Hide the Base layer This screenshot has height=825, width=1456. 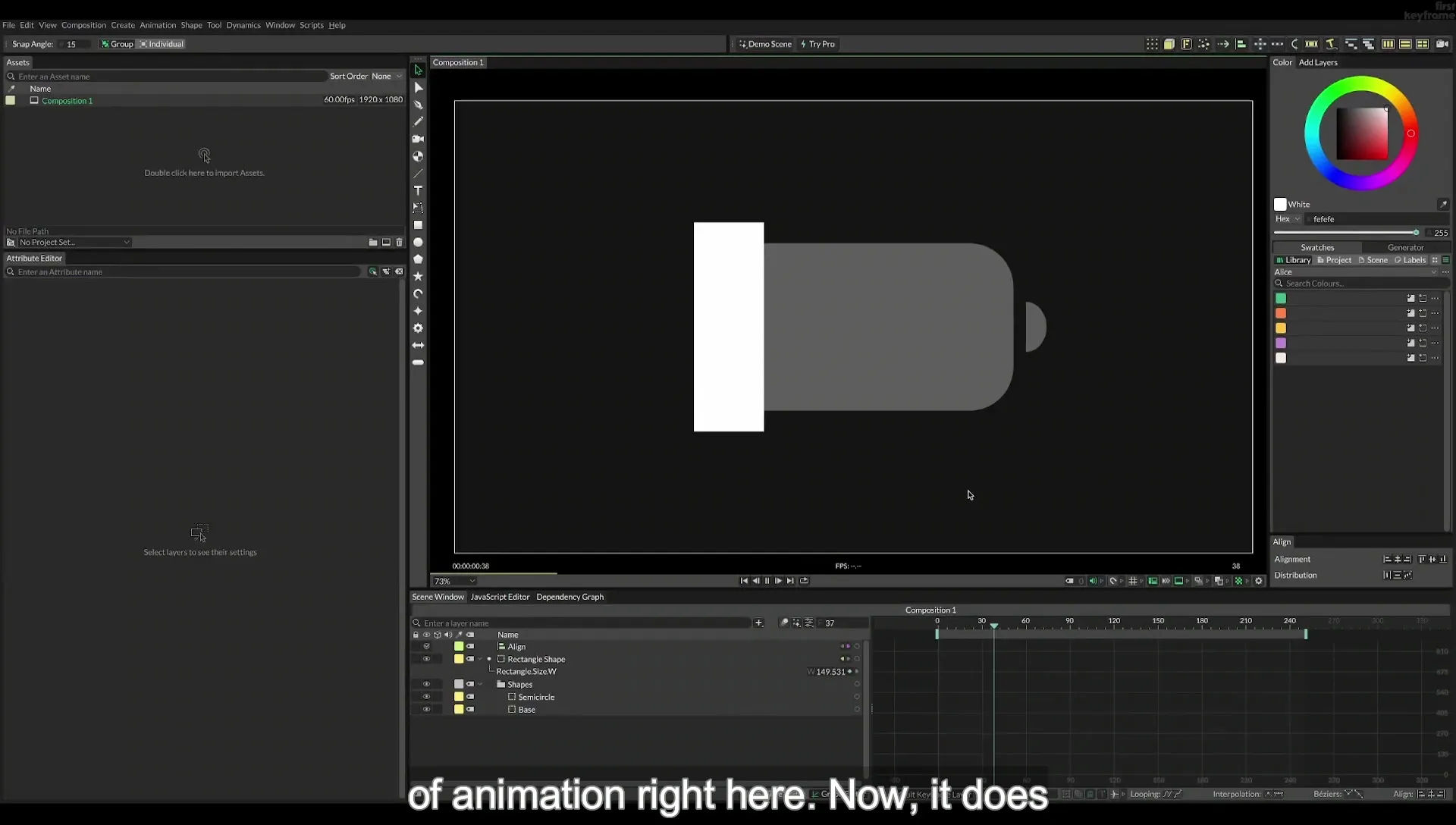click(x=426, y=710)
